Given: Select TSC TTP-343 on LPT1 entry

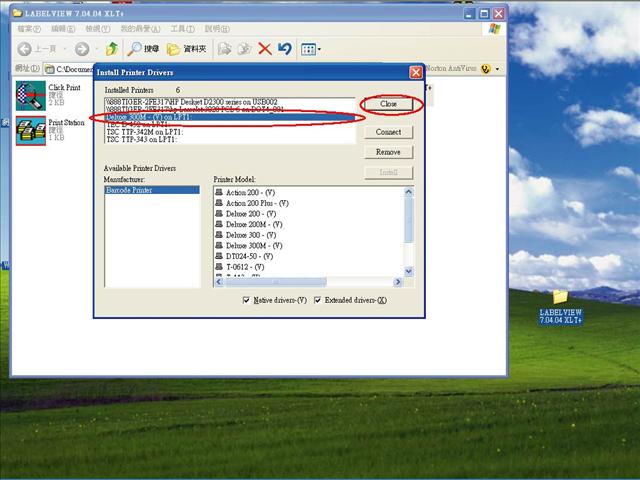Looking at the screenshot, I should tap(230, 140).
